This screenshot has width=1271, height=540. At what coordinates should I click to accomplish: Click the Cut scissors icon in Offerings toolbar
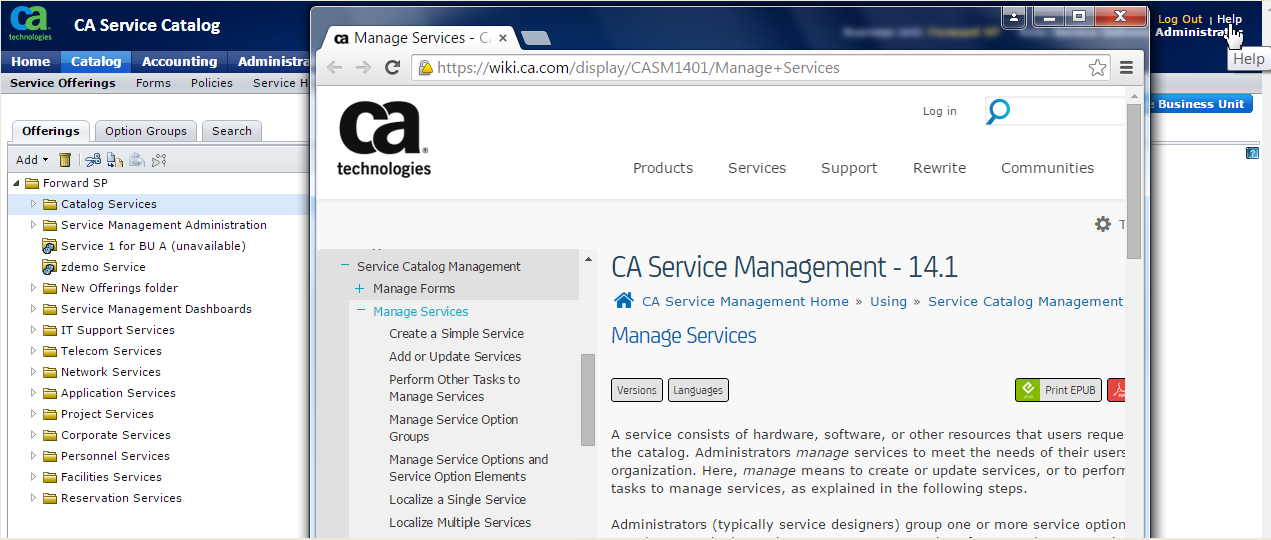click(x=92, y=160)
